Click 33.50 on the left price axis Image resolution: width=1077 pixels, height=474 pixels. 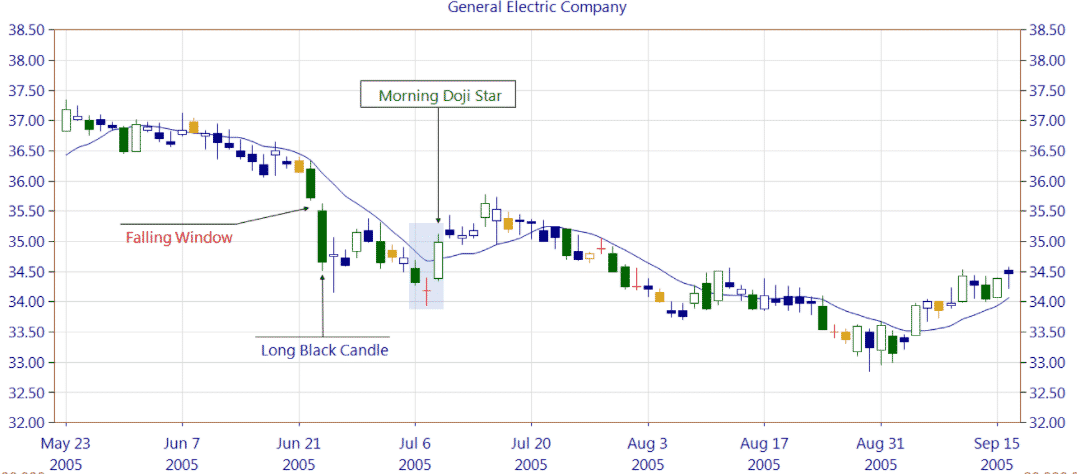click(25, 332)
